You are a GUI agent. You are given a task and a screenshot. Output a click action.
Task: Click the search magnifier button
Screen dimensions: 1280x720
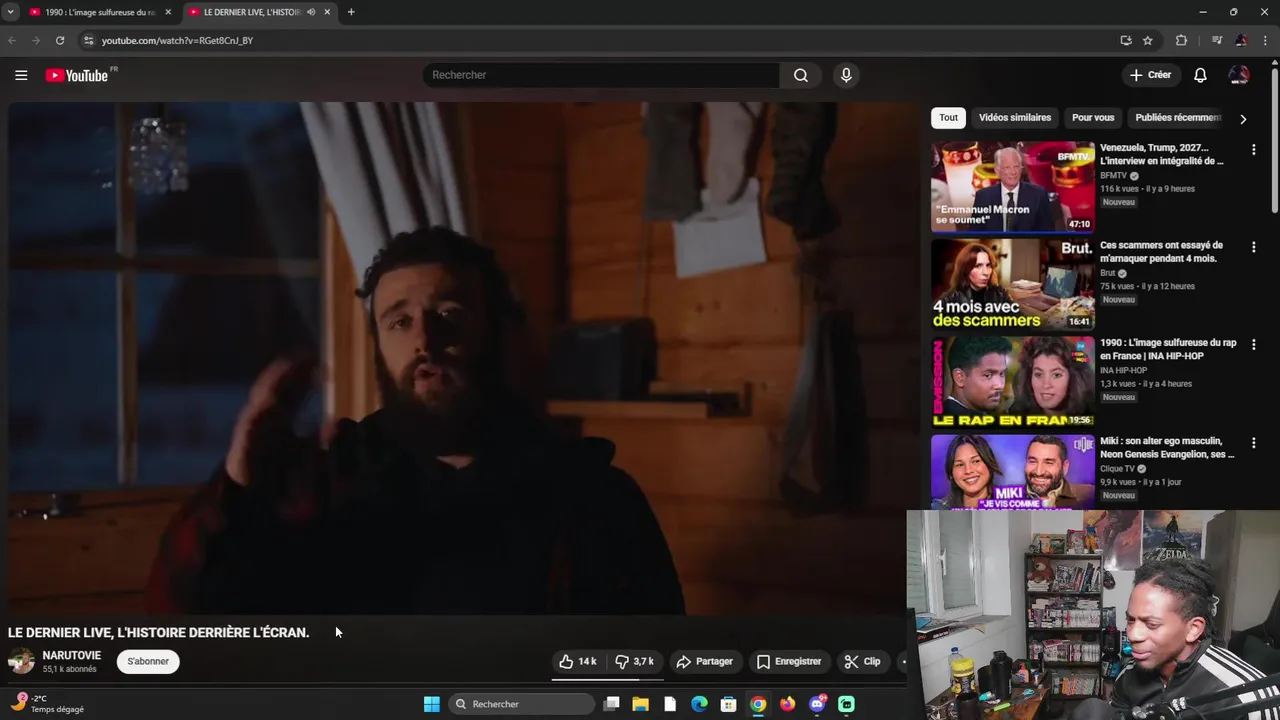pyautogui.click(x=800, y=75)
